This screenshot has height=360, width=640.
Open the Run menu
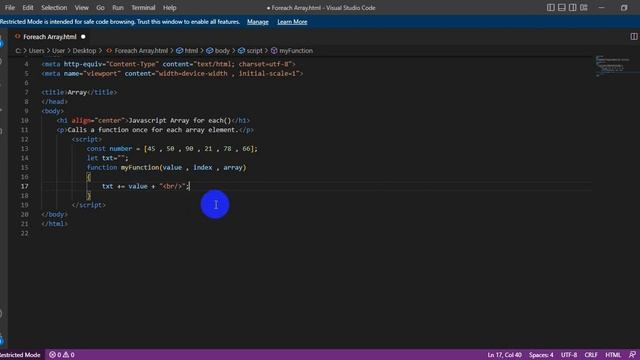(x=118, y=8)
